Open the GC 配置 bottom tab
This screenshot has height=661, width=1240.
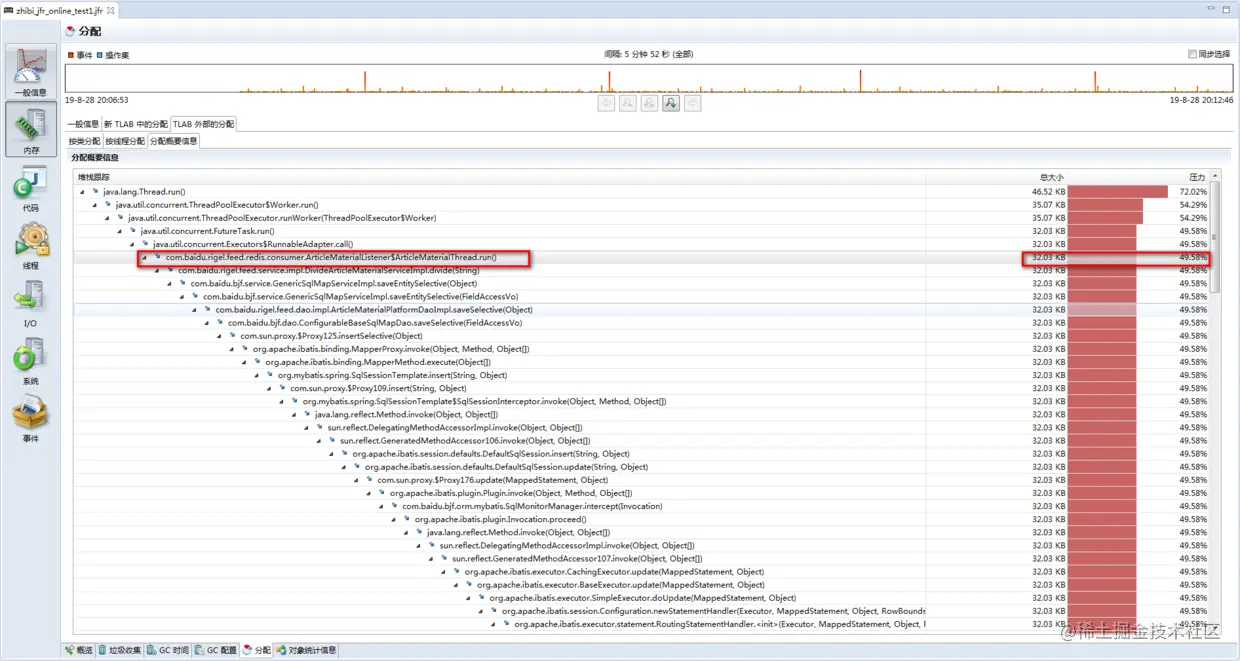point(216,650)
